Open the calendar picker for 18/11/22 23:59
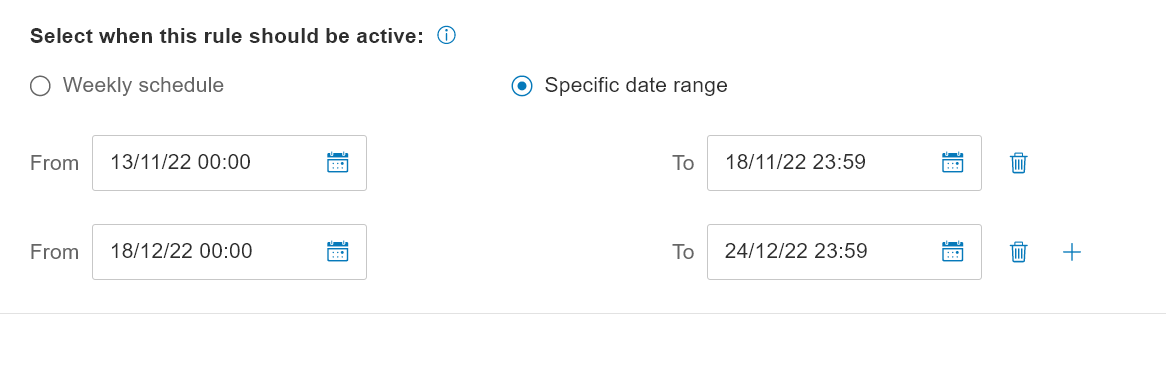 click(953, 162)
